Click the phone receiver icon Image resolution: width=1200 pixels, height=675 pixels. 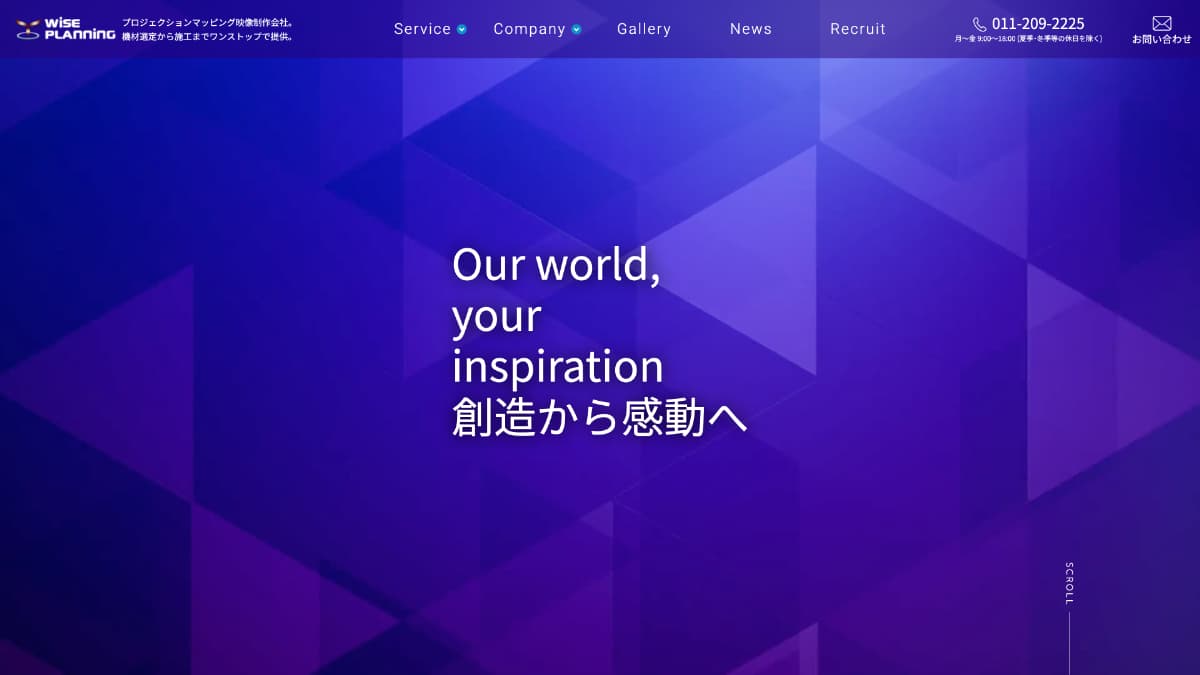[x=980, y=22]
